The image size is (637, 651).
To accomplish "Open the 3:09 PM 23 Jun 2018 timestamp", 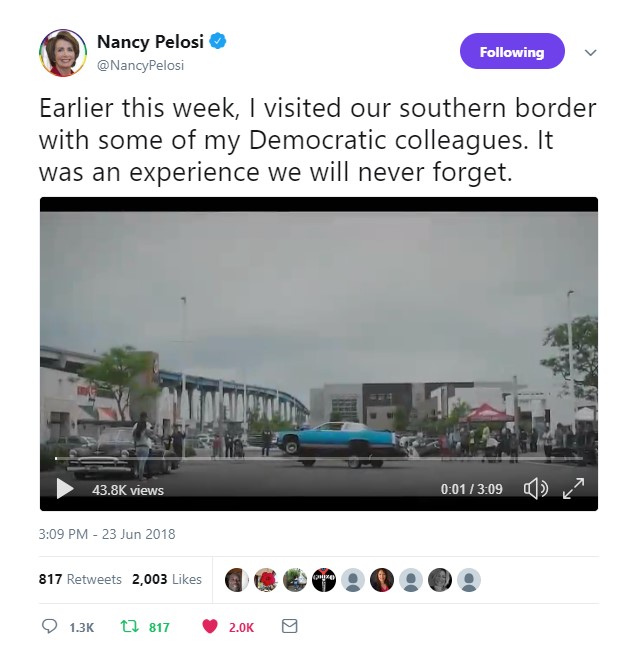I will 107,534.
